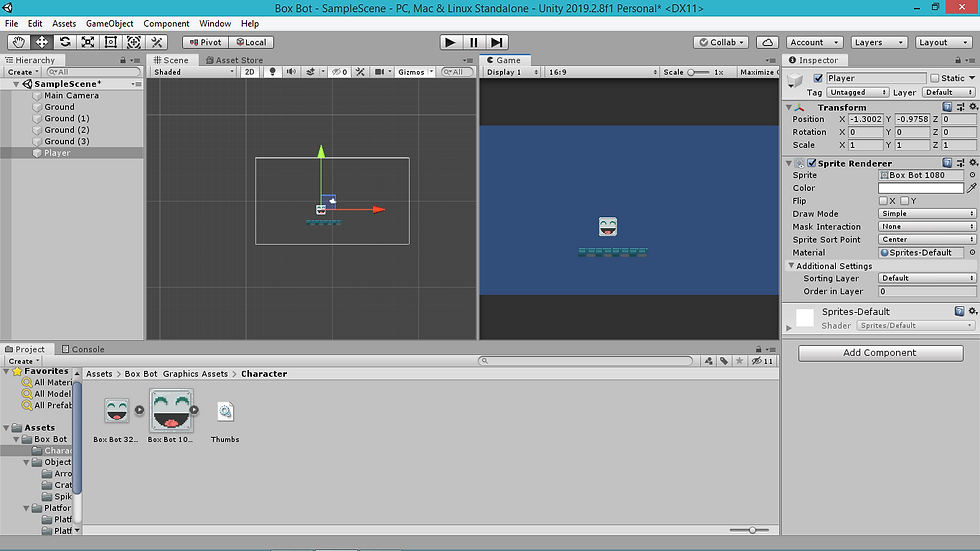Screen dimensions: 980x551
Task: Click the Pause button
Action: (x=473, y=42)
